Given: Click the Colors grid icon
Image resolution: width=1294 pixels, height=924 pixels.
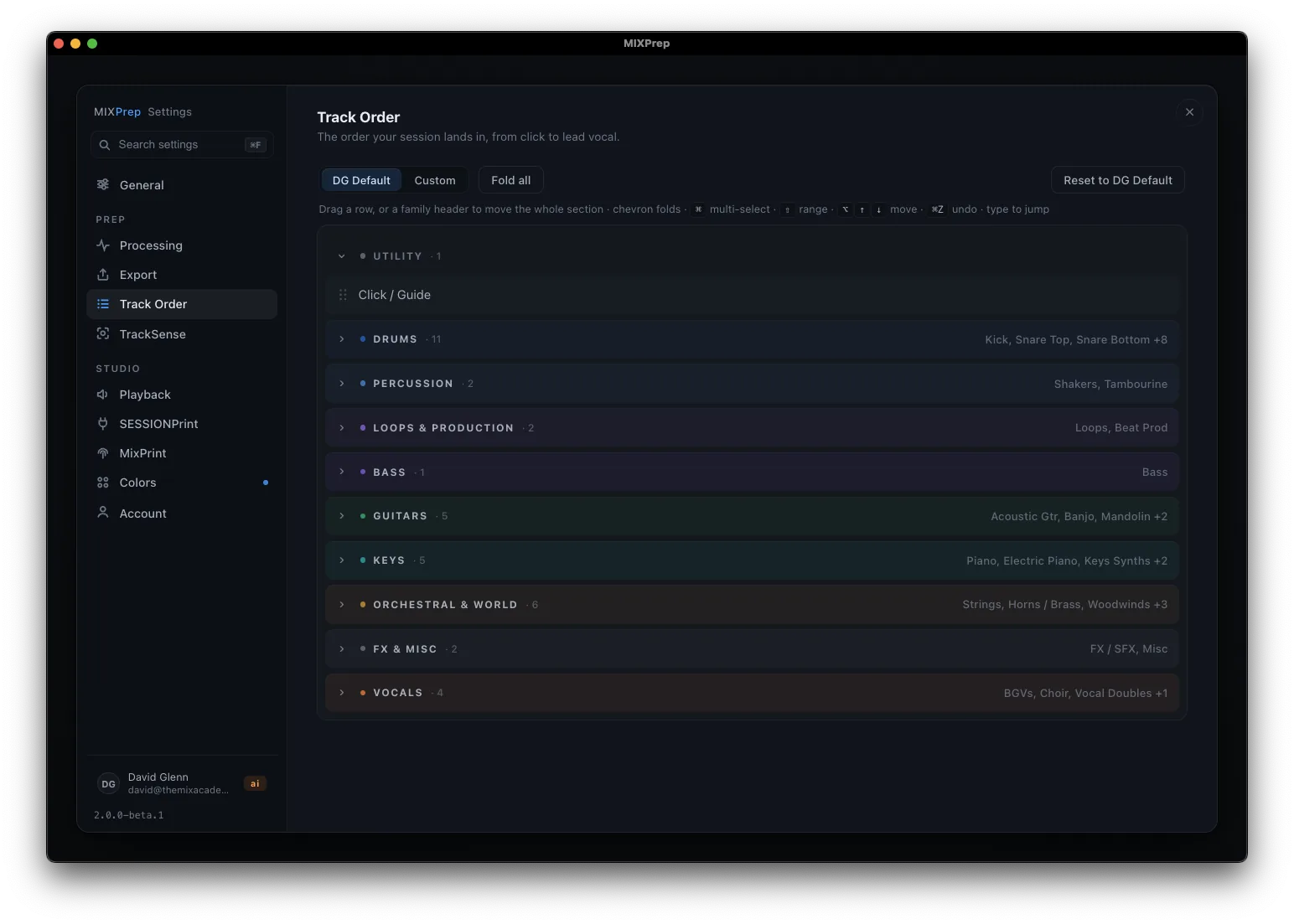Looking at the screenshot, I should coord(103,483).
